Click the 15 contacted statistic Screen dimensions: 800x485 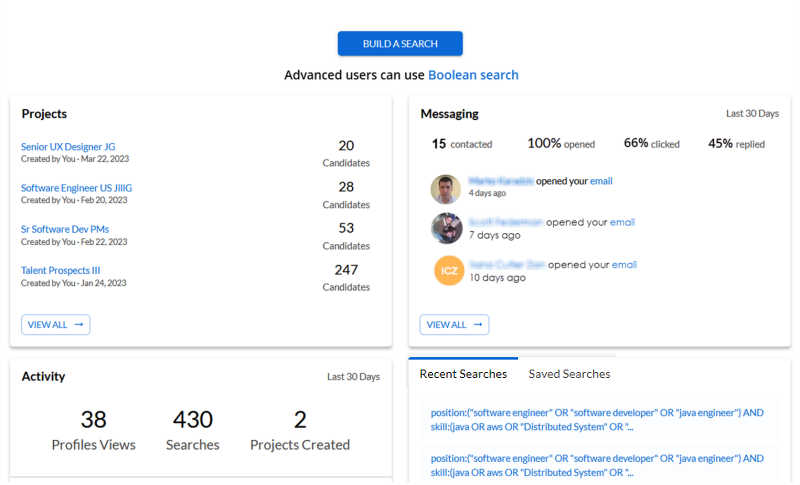[x=462, y=144]
